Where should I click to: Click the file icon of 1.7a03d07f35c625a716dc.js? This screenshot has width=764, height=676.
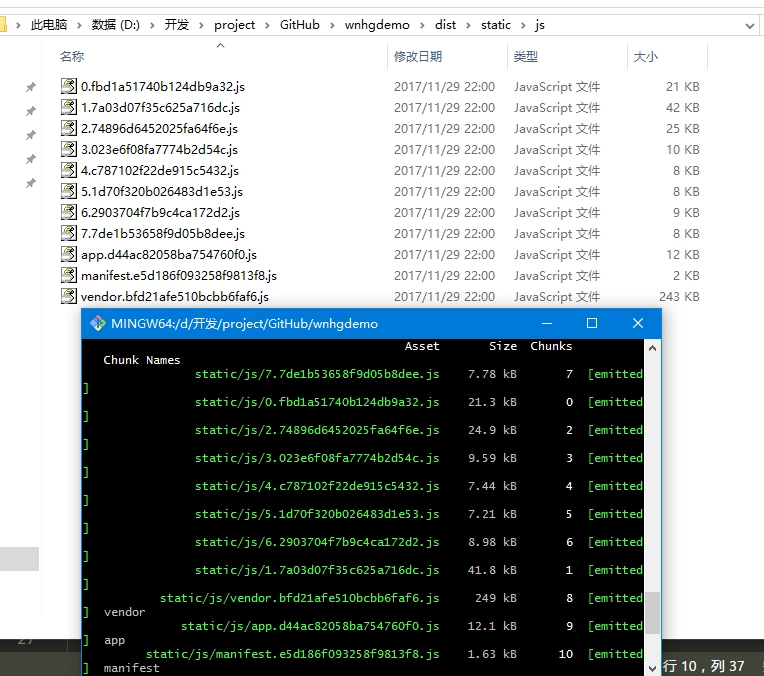point(69,107)
